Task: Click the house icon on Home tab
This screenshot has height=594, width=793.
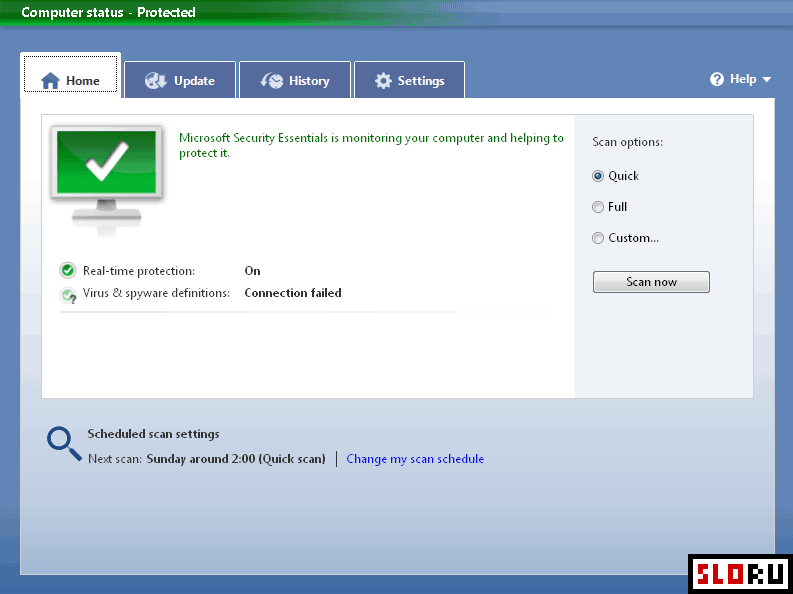Action: pyautogui.click(x=50, y=80)
